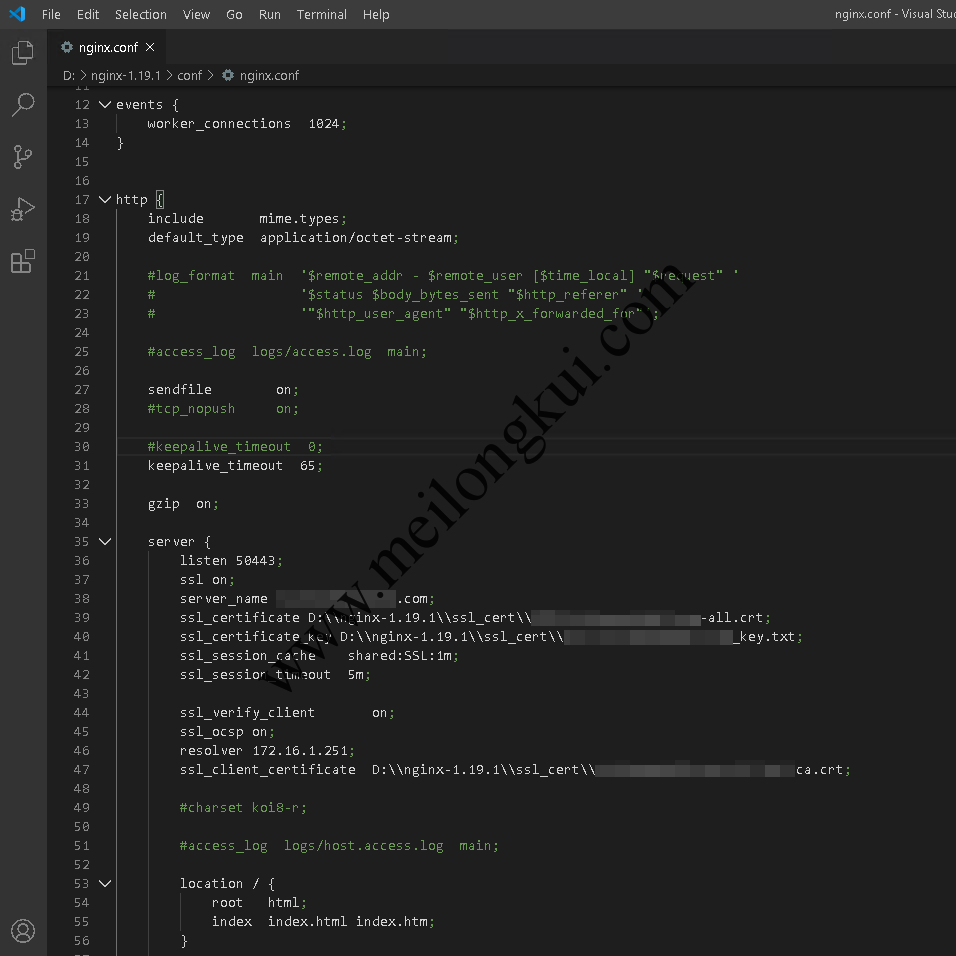Viewport: 956px width, 956px height.
Task: Click 'resolver 172.16.1.251' line
Action: [267, 750]
